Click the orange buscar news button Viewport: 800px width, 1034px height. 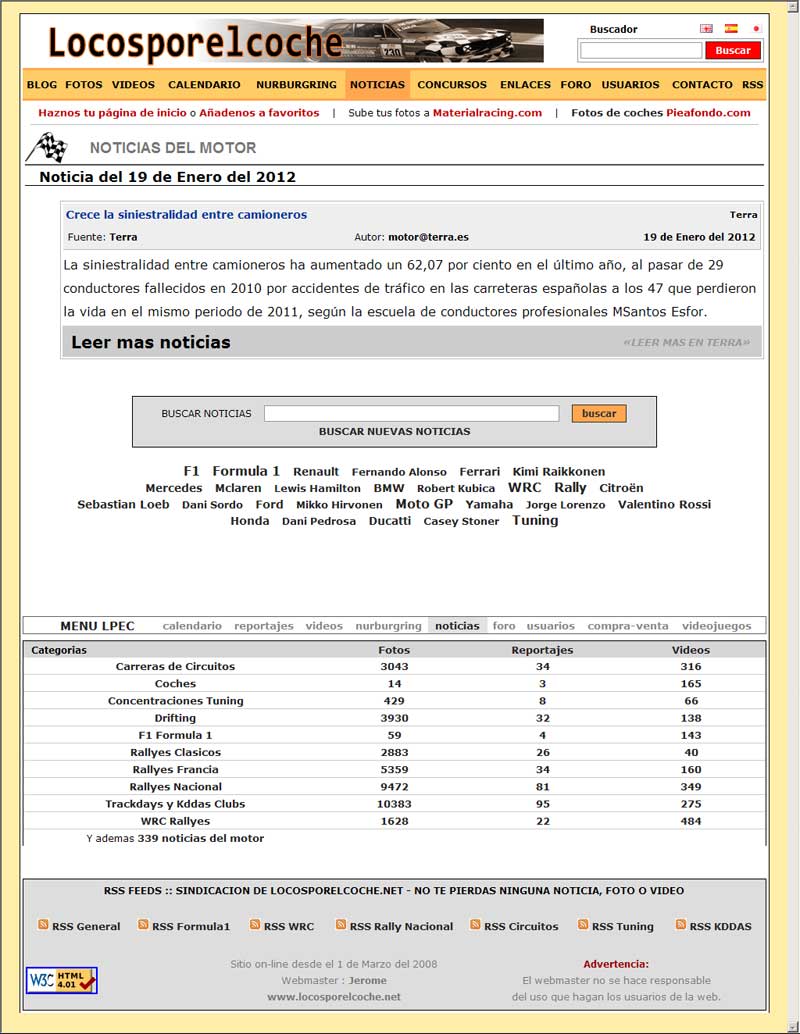point(599,413)
